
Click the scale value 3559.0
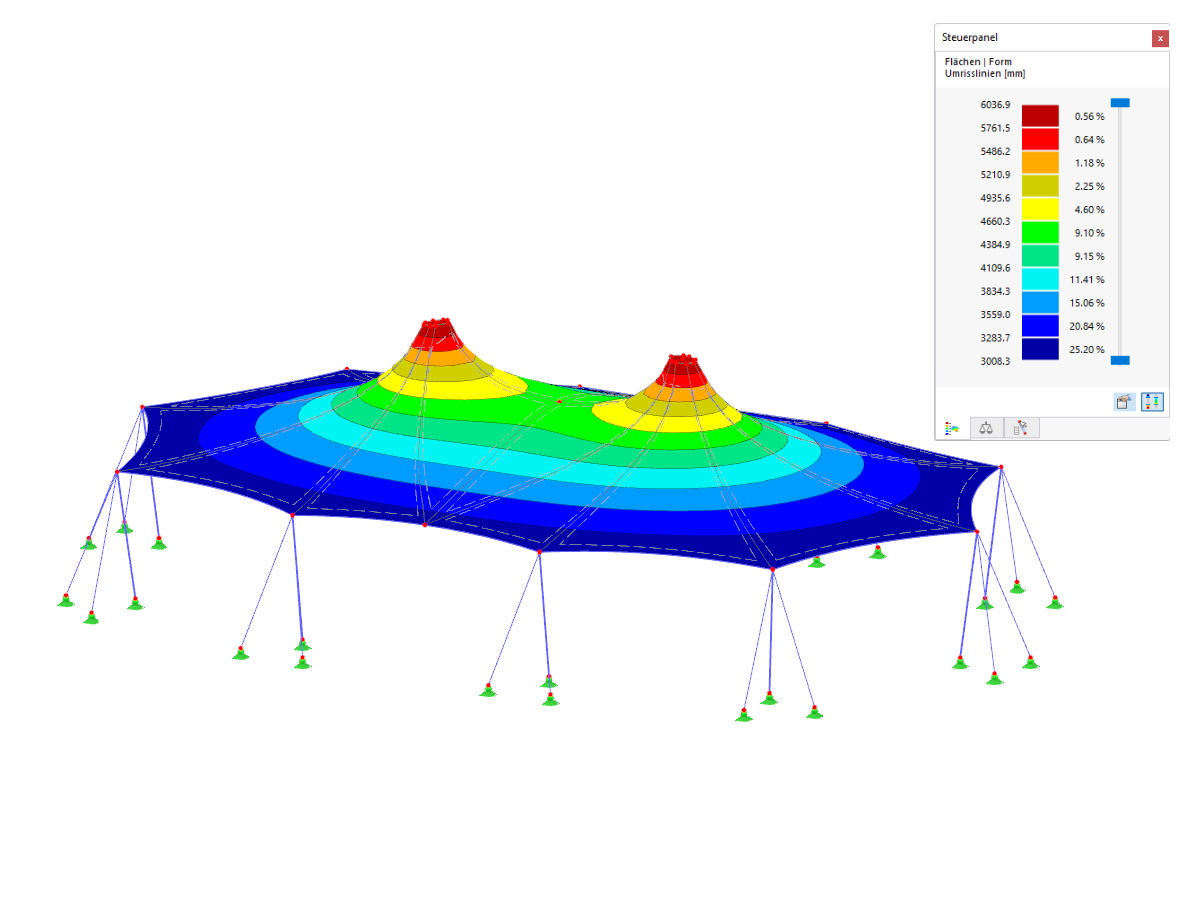click(995, 314)
